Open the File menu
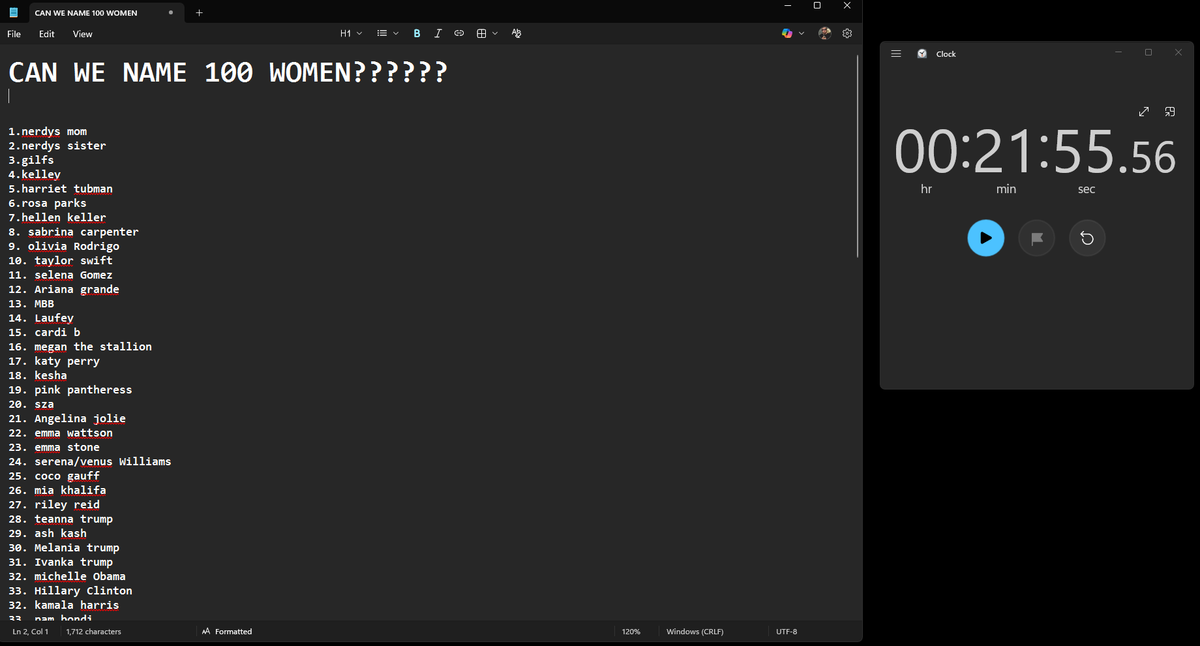 14,34
